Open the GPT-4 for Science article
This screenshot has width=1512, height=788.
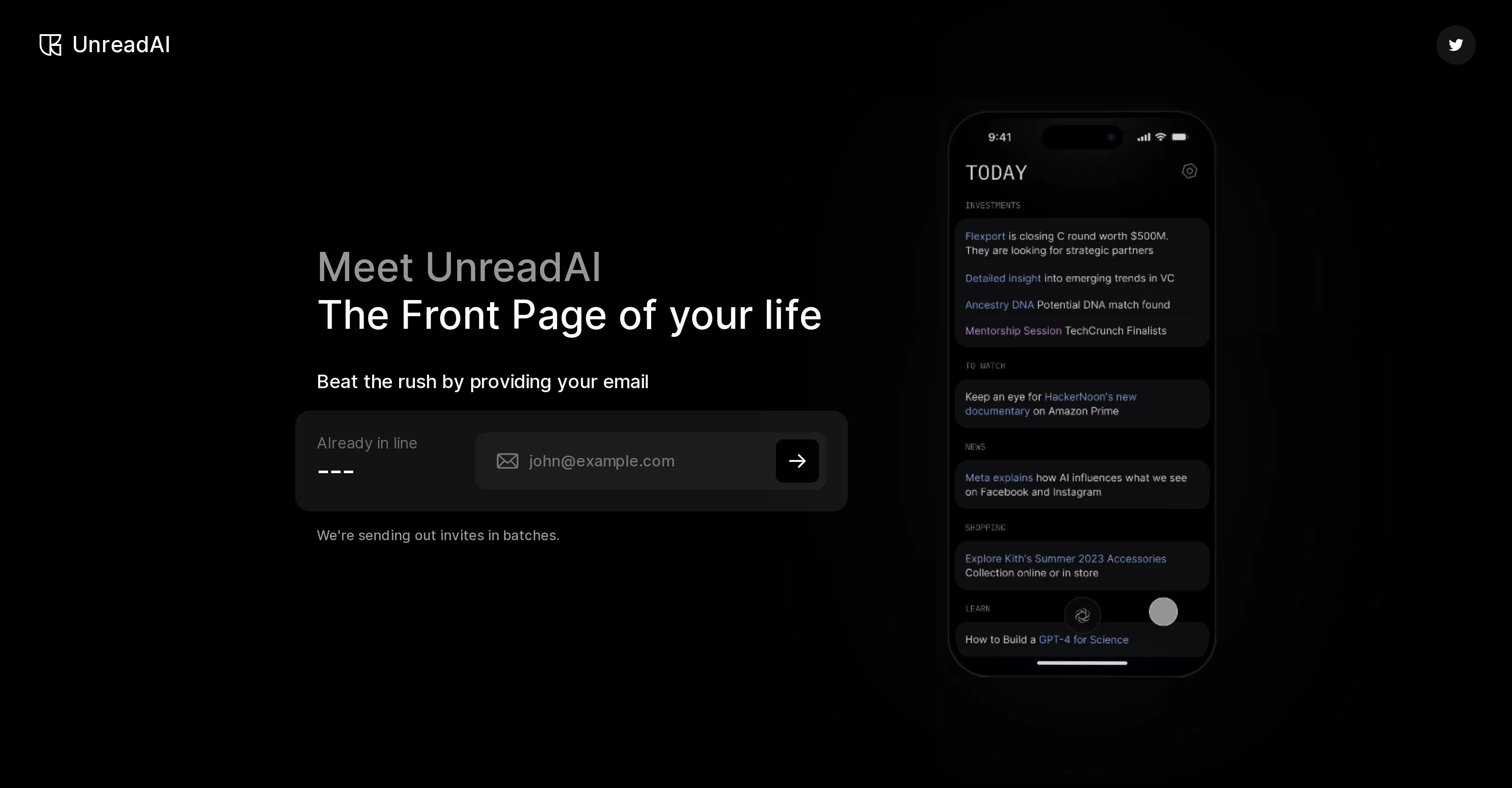1083,640
